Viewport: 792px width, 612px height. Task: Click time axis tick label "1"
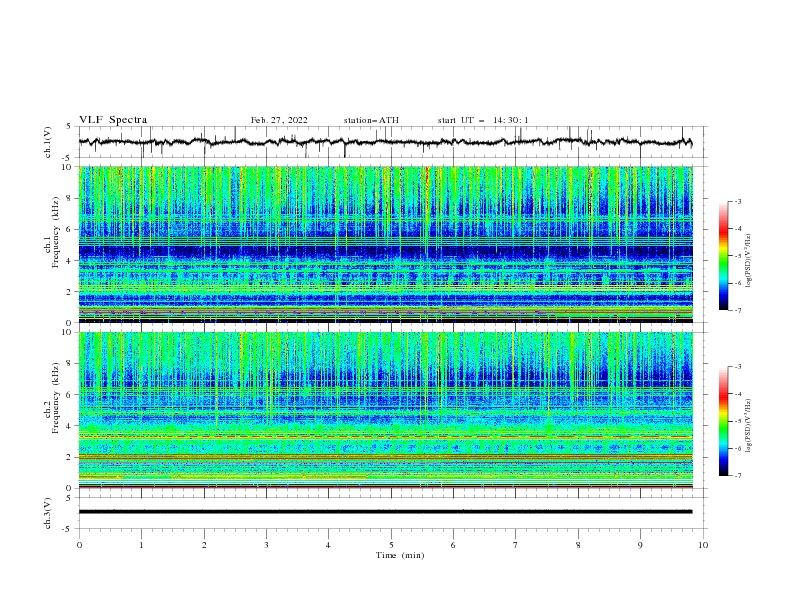[x=141, y=545]
